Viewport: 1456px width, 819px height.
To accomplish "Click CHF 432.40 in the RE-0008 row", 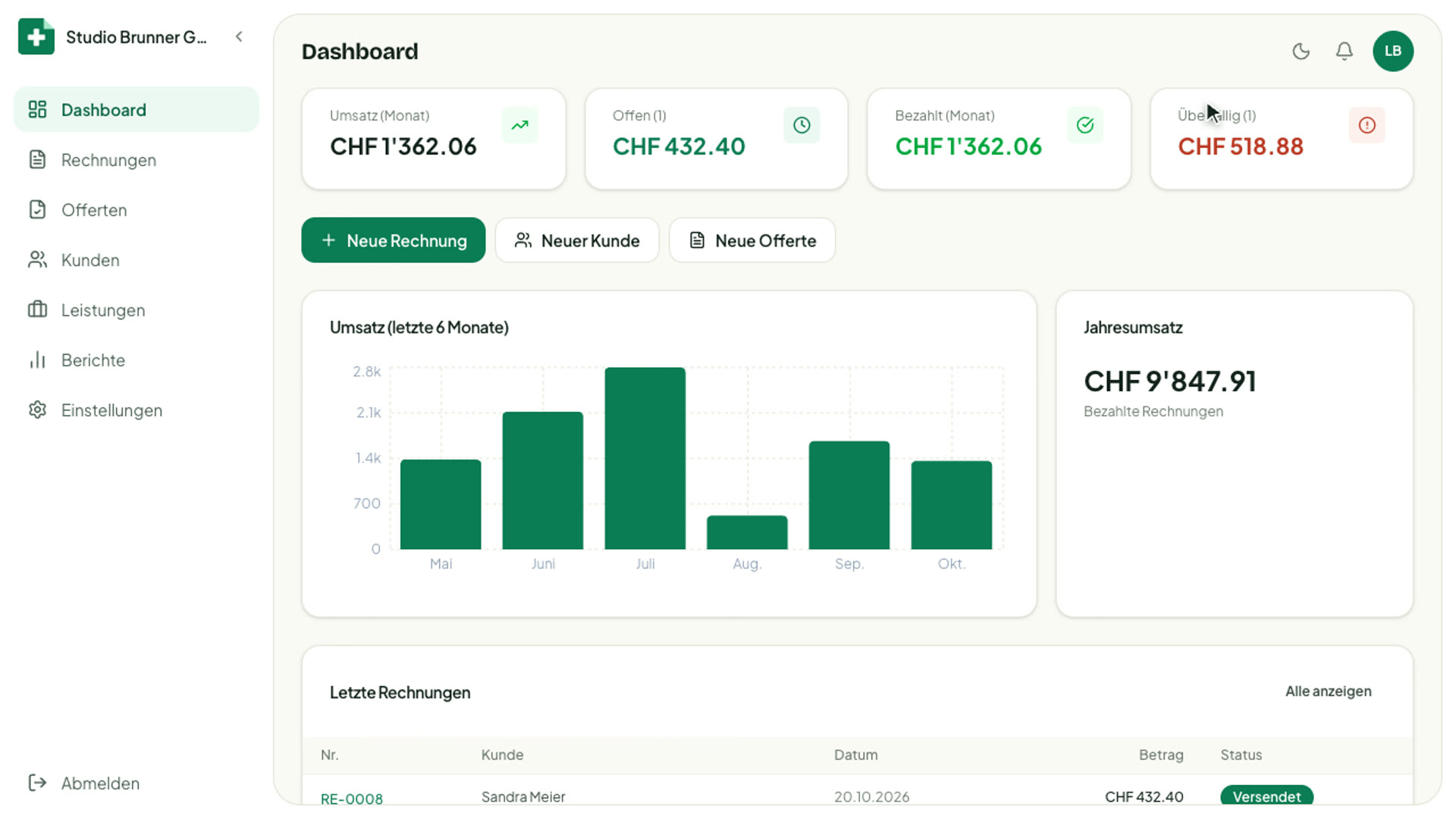I will [x=1144, y=796].
